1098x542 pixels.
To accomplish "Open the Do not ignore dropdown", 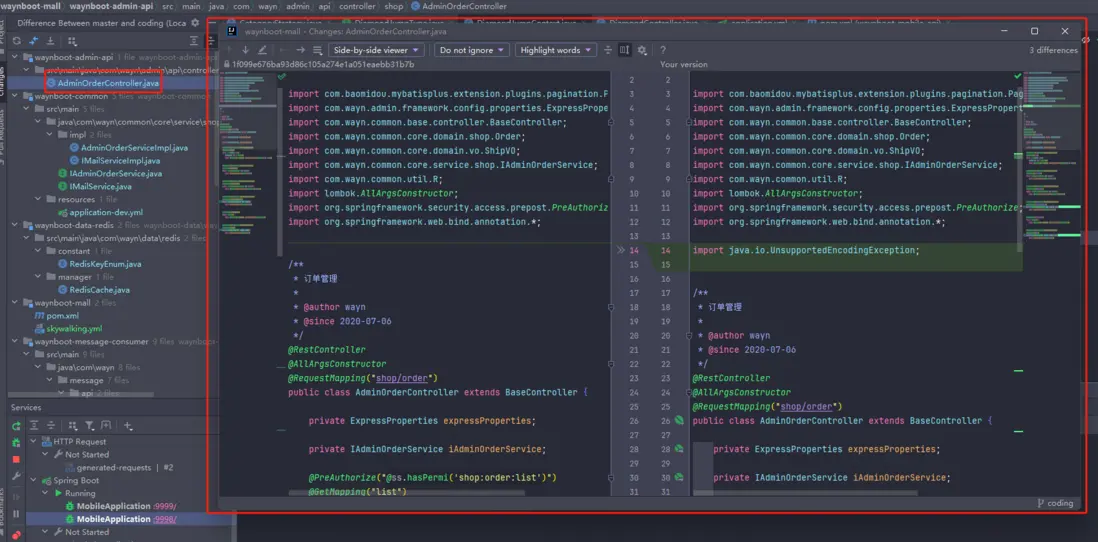I will click(x=471, y=50).
